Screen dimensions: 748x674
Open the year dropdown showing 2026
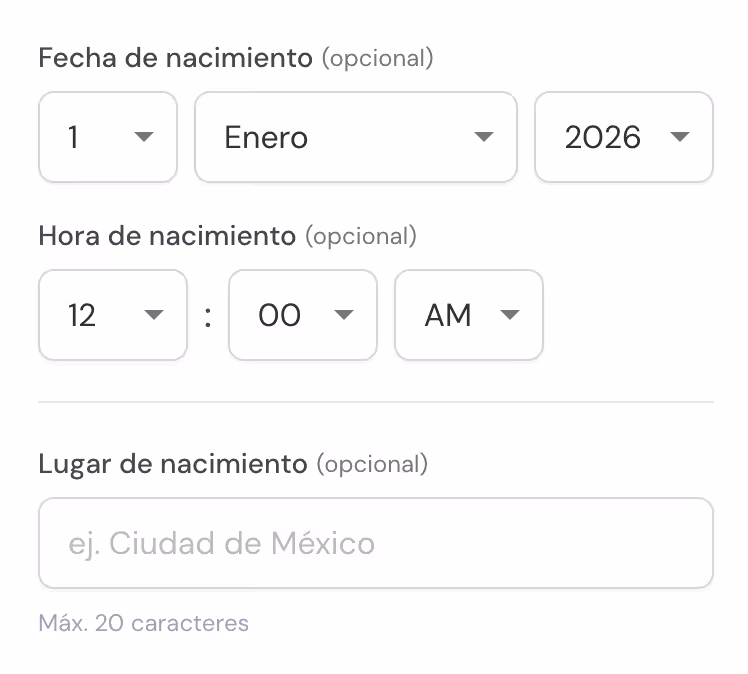click(610, 137)
